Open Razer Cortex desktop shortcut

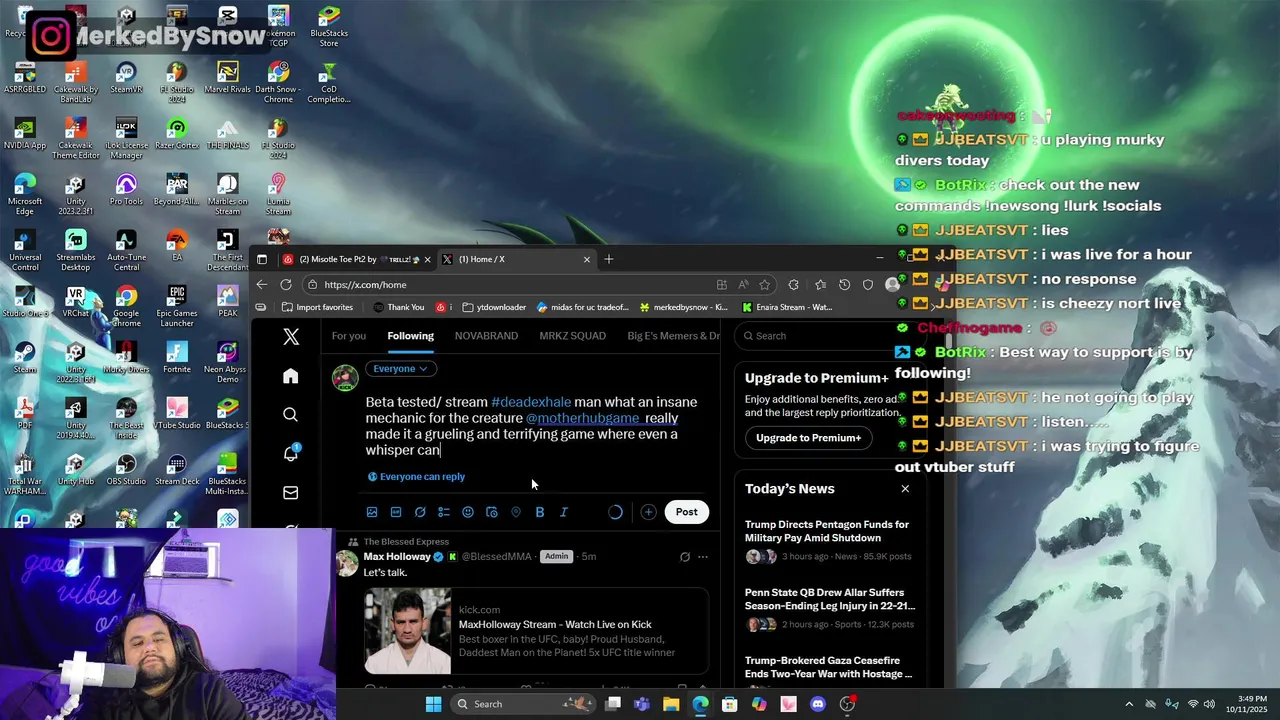[x=177, y=136]
